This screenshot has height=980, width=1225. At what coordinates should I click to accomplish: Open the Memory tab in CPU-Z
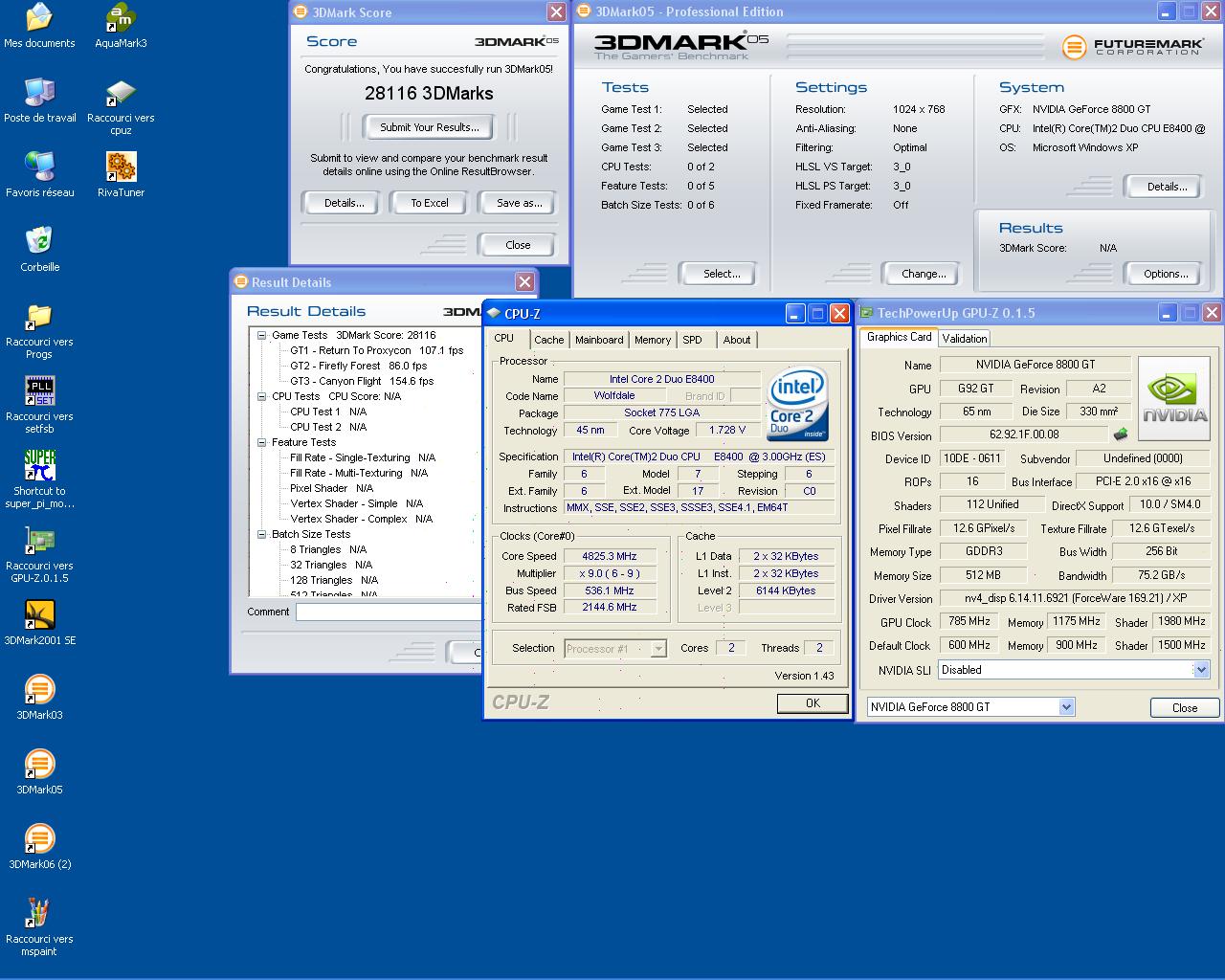pos(653,340)
